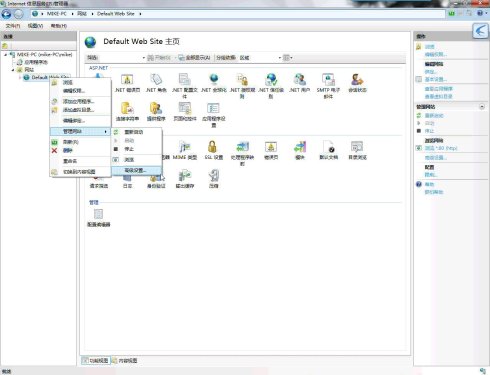This screenshot has height=375, width=490.
Task: Choose Advanced Settings in the context submenu
Action: coord(136,170)
